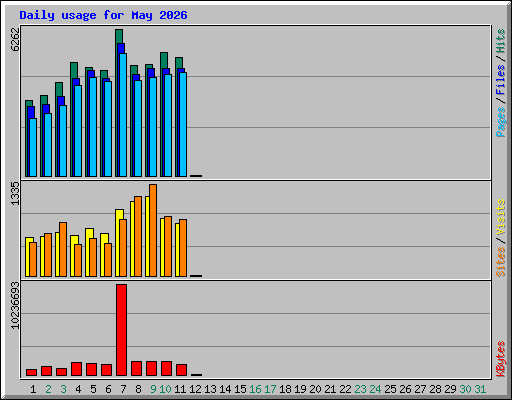Screen dimensions: 512x400
Task: Click day 31 on the date axis
Action: [480, 389]
